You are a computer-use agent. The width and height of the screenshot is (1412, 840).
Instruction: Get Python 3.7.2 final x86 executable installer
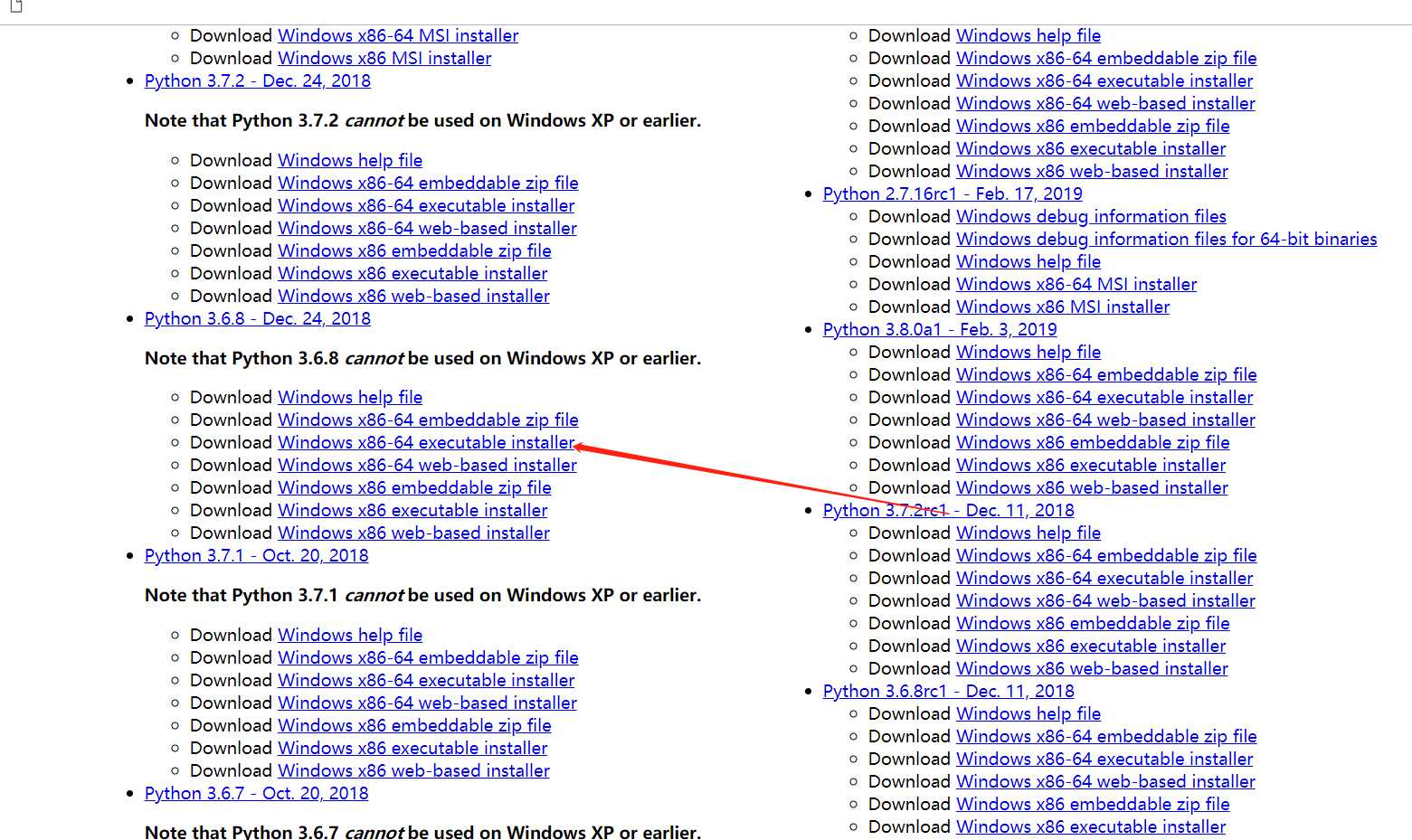(412, 273)
